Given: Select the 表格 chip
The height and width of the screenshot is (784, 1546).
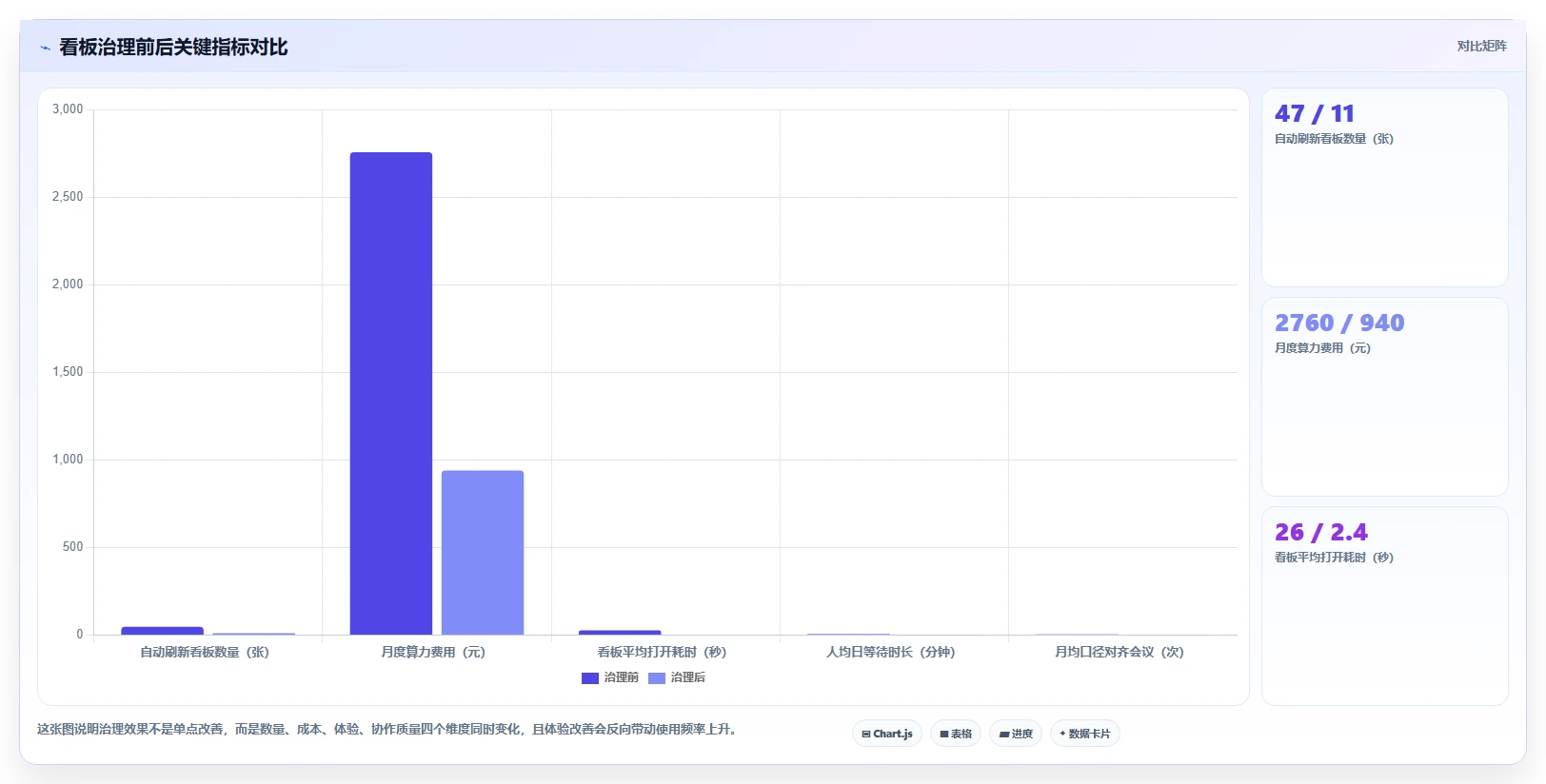Looking at the screenshot, I should [956, 734].
